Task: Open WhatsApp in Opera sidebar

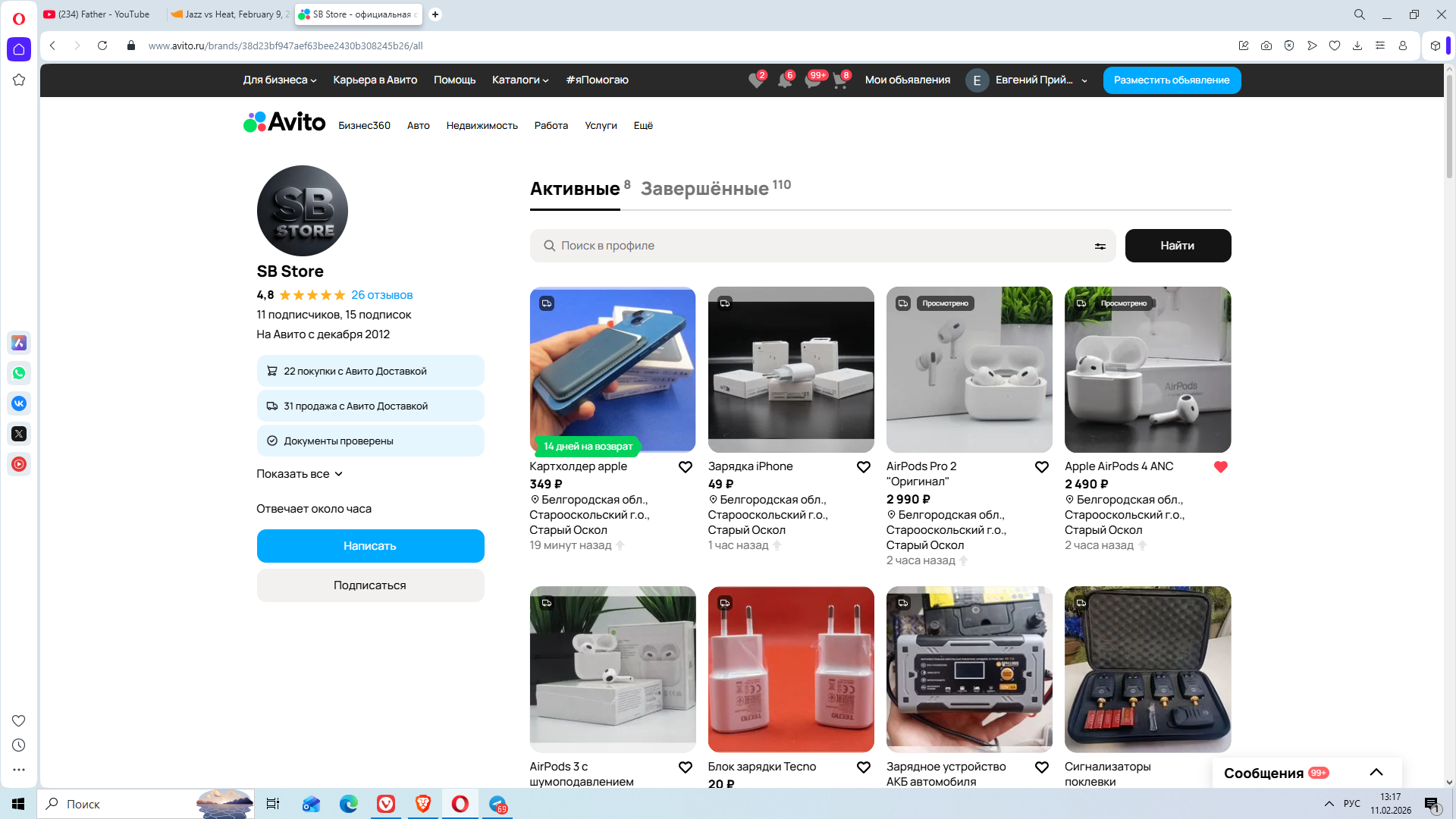Action: click(x=19, y=373)
